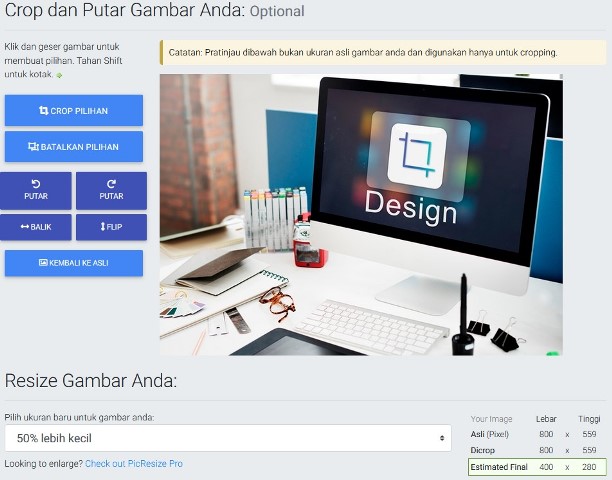
Task: Open the '50% lebih kecil' size dropdown
Action: point(228,438)
